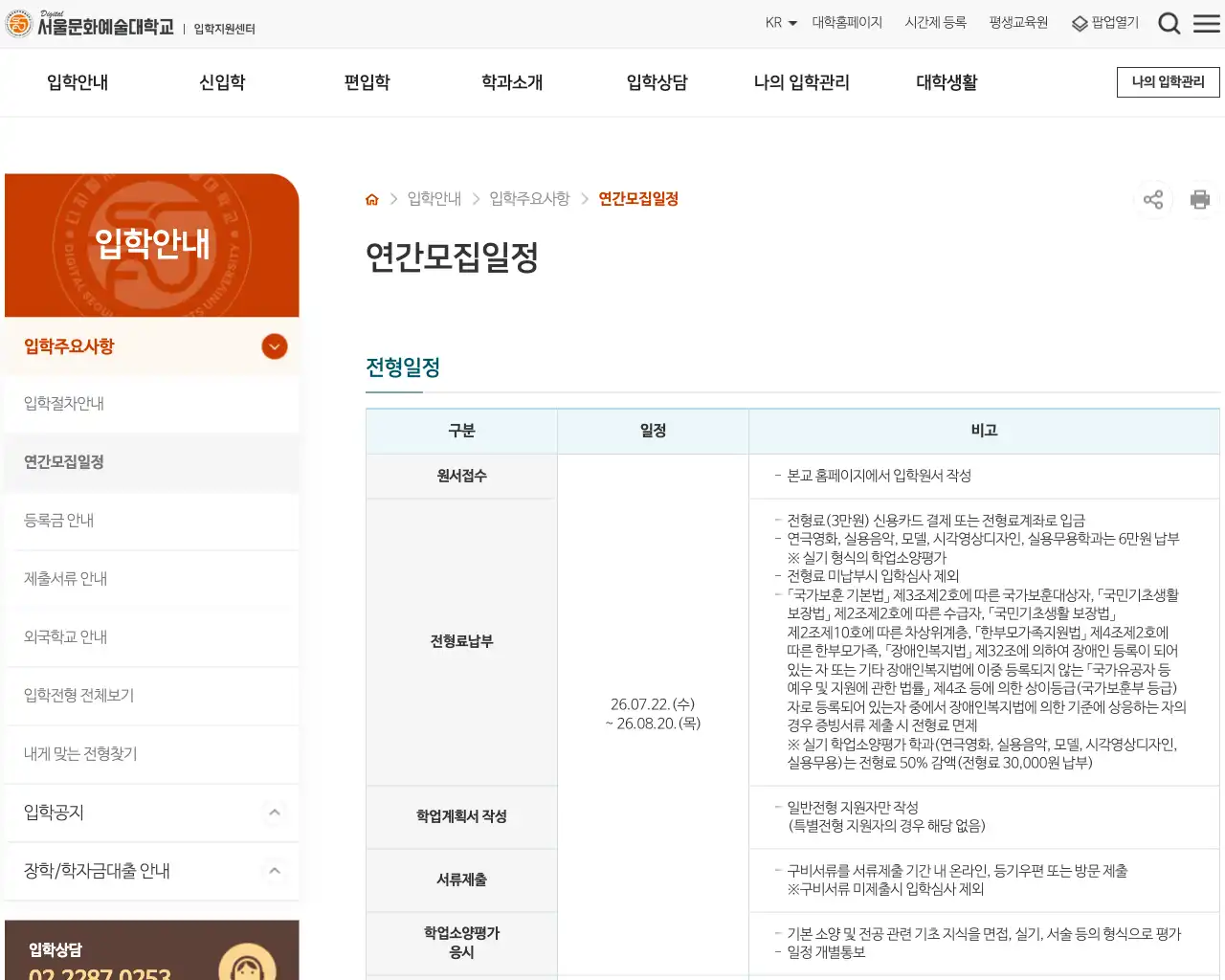Click the share icon button
1225x980 pixels.
(x=1153, y=199)
